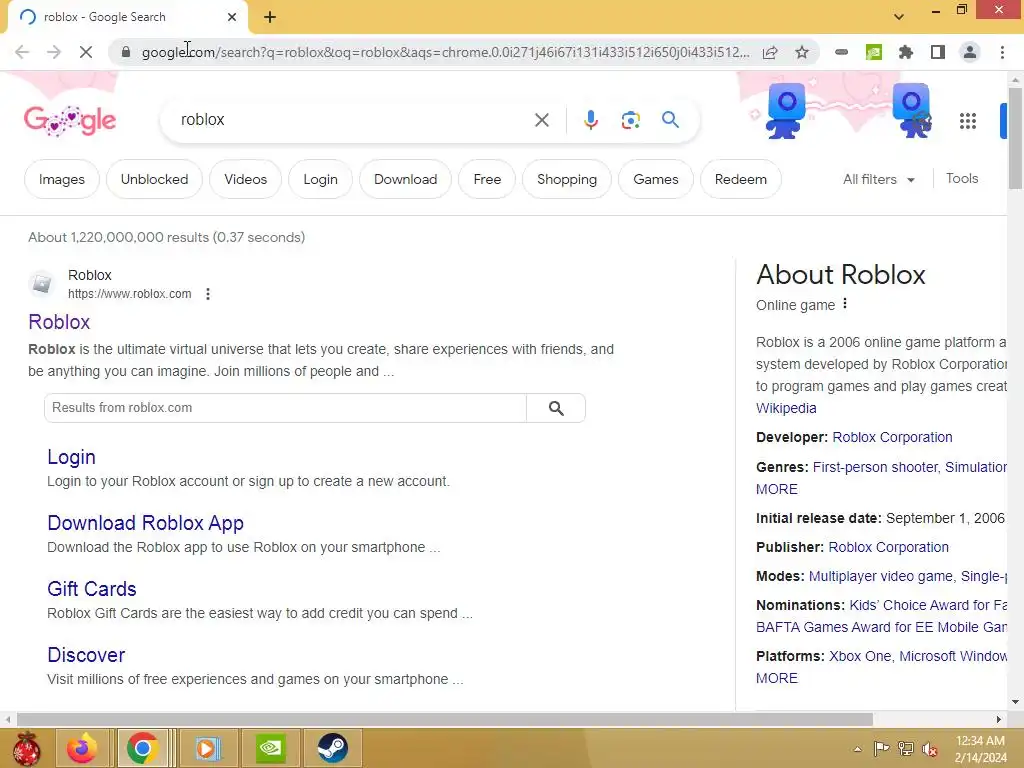This screenshot has height=768, width=1024.
Task: Show hidden system tray icons
Action: tap(857, 749)
